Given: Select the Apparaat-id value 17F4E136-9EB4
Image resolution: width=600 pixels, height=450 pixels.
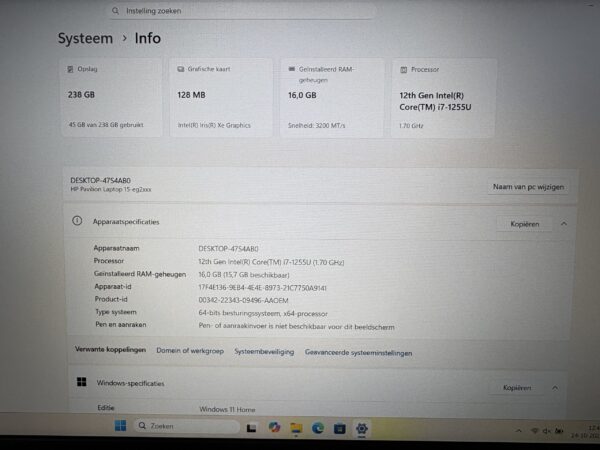Looking at the screenshot, I should (262, 288).
